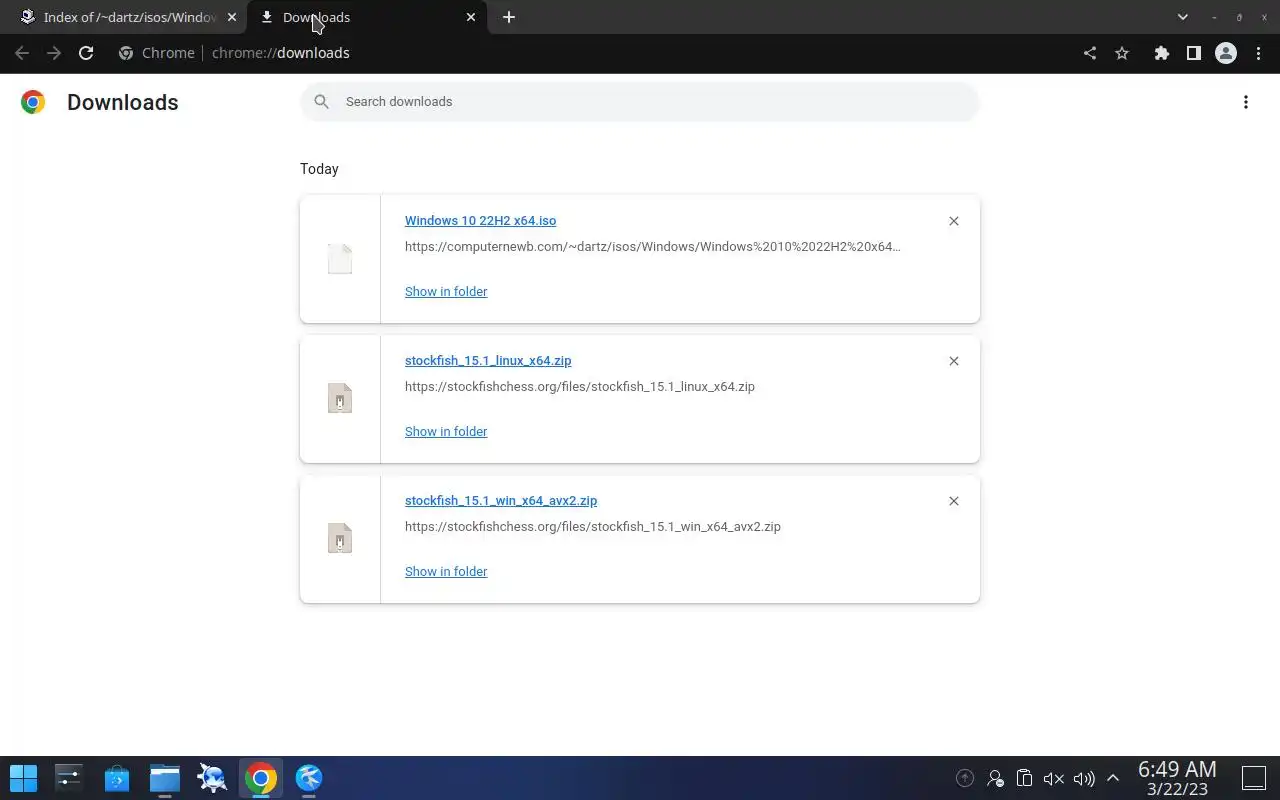
Task: Remove stockfish_15.1_win_x64_avx2.zip from list
Action: tap(954, 501)
